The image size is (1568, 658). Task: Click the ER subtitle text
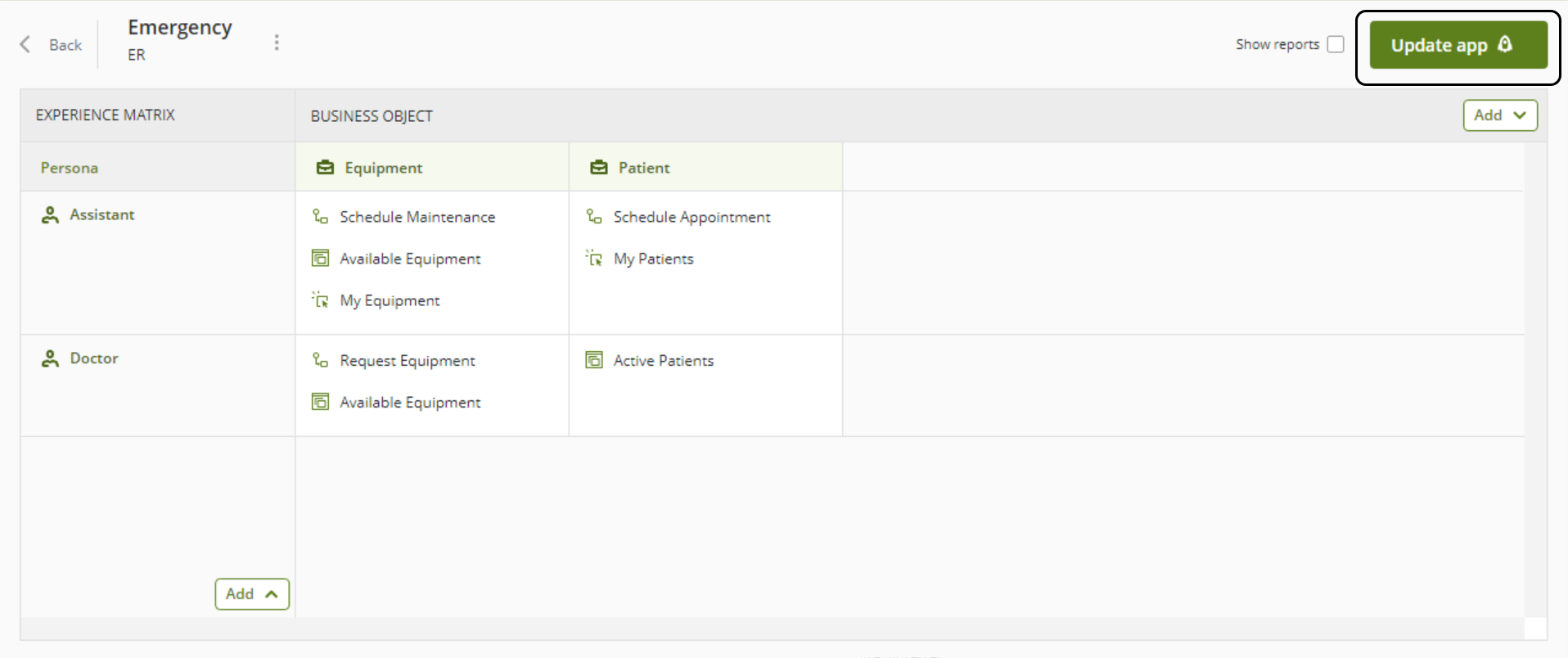(x=137, y=55)
